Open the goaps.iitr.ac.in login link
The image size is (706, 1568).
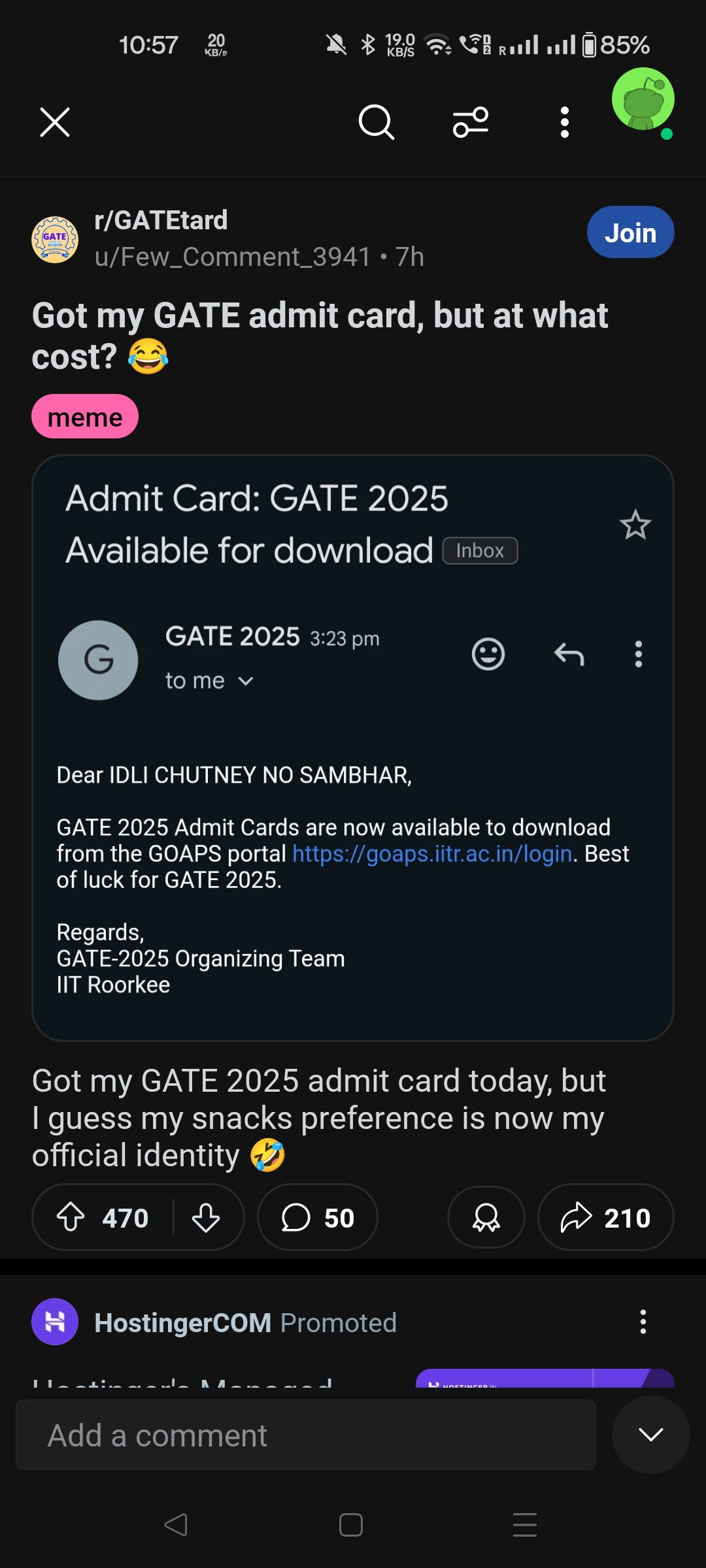tap(432, 854)
